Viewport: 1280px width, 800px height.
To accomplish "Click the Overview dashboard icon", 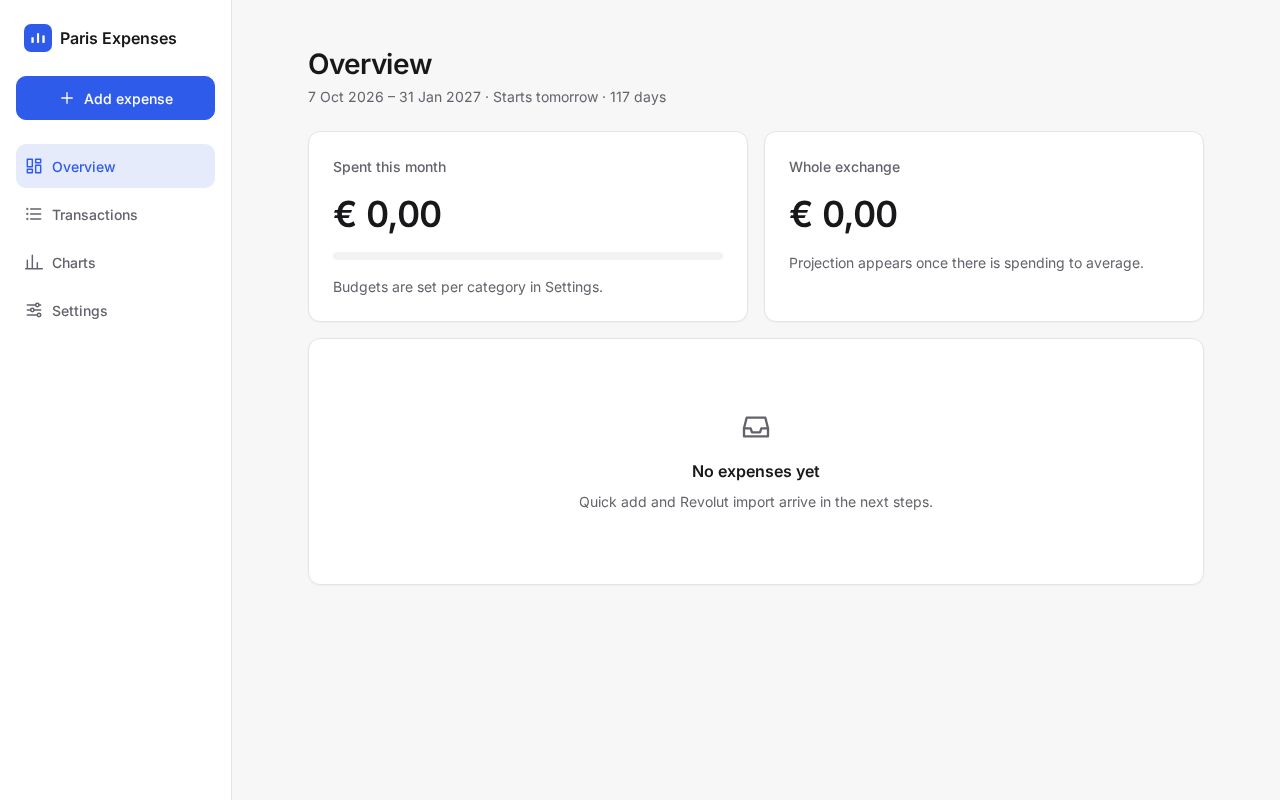I will pos(34,166).
